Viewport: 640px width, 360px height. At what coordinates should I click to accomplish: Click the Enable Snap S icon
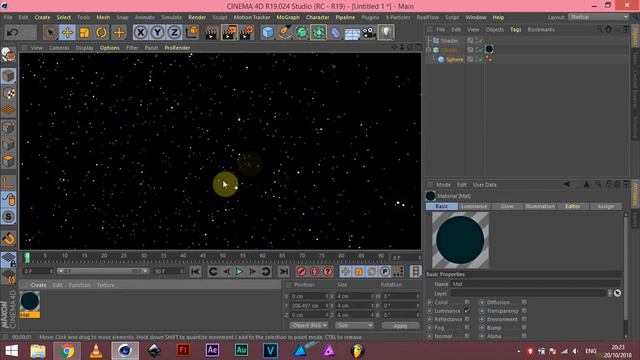(8, 216)
